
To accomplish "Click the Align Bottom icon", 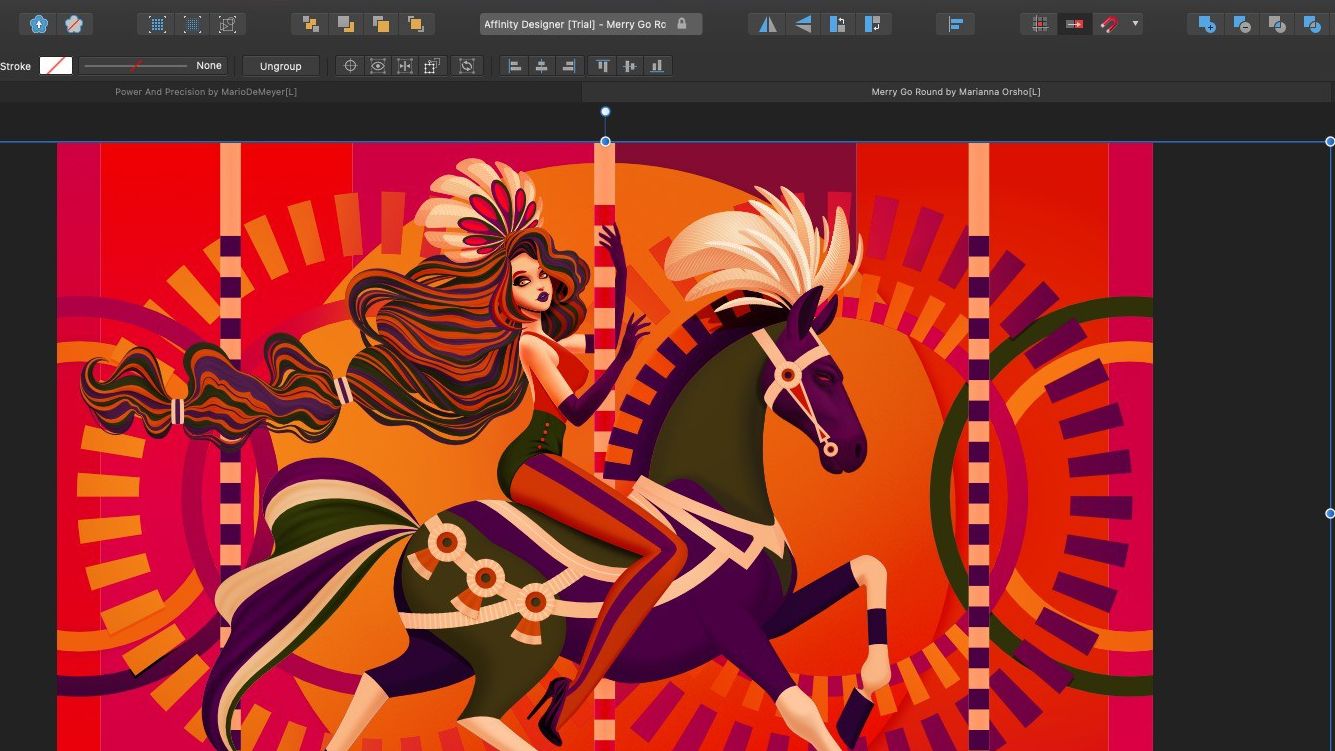I will [657, 66].
